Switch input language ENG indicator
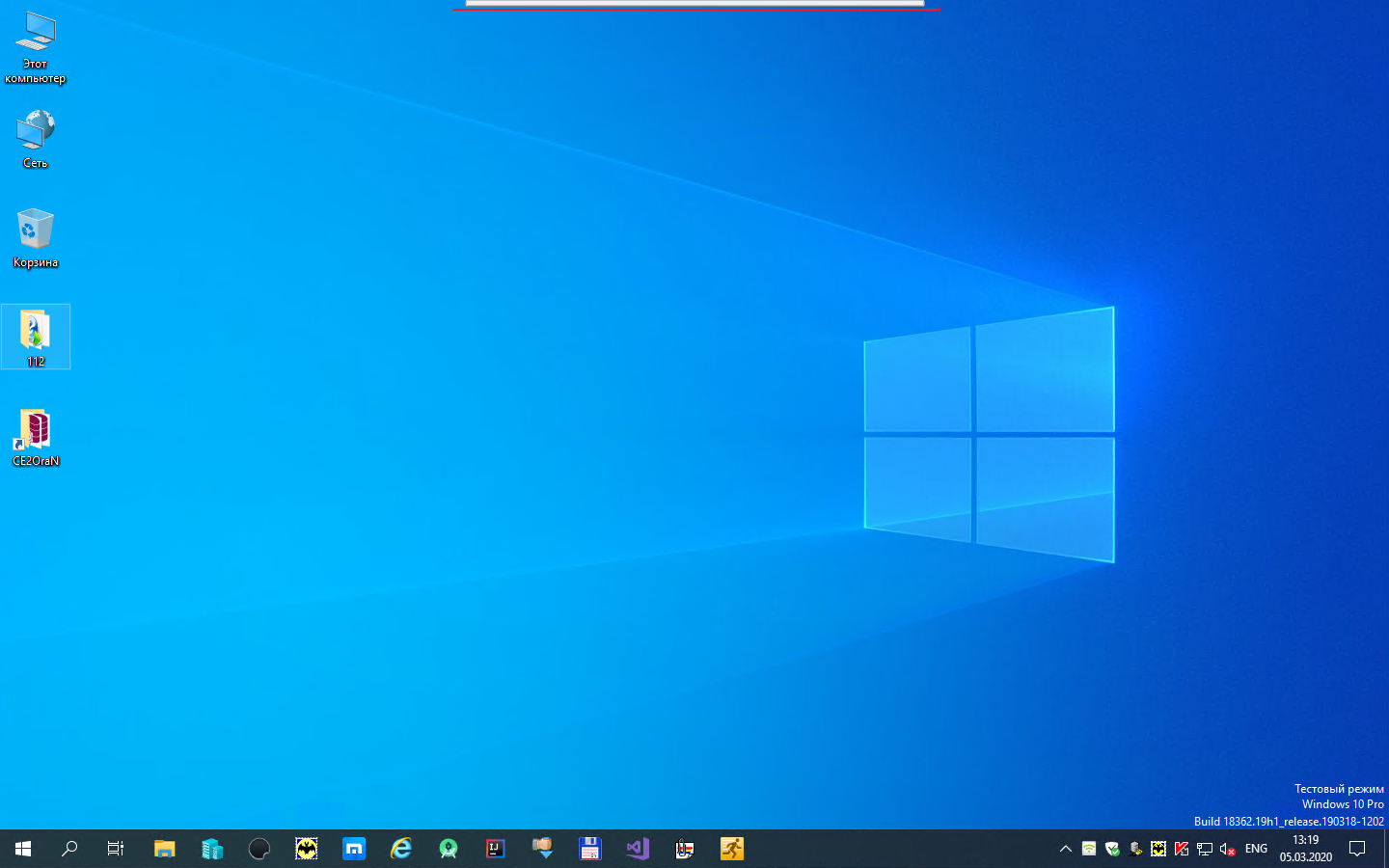 (1256, 849)
